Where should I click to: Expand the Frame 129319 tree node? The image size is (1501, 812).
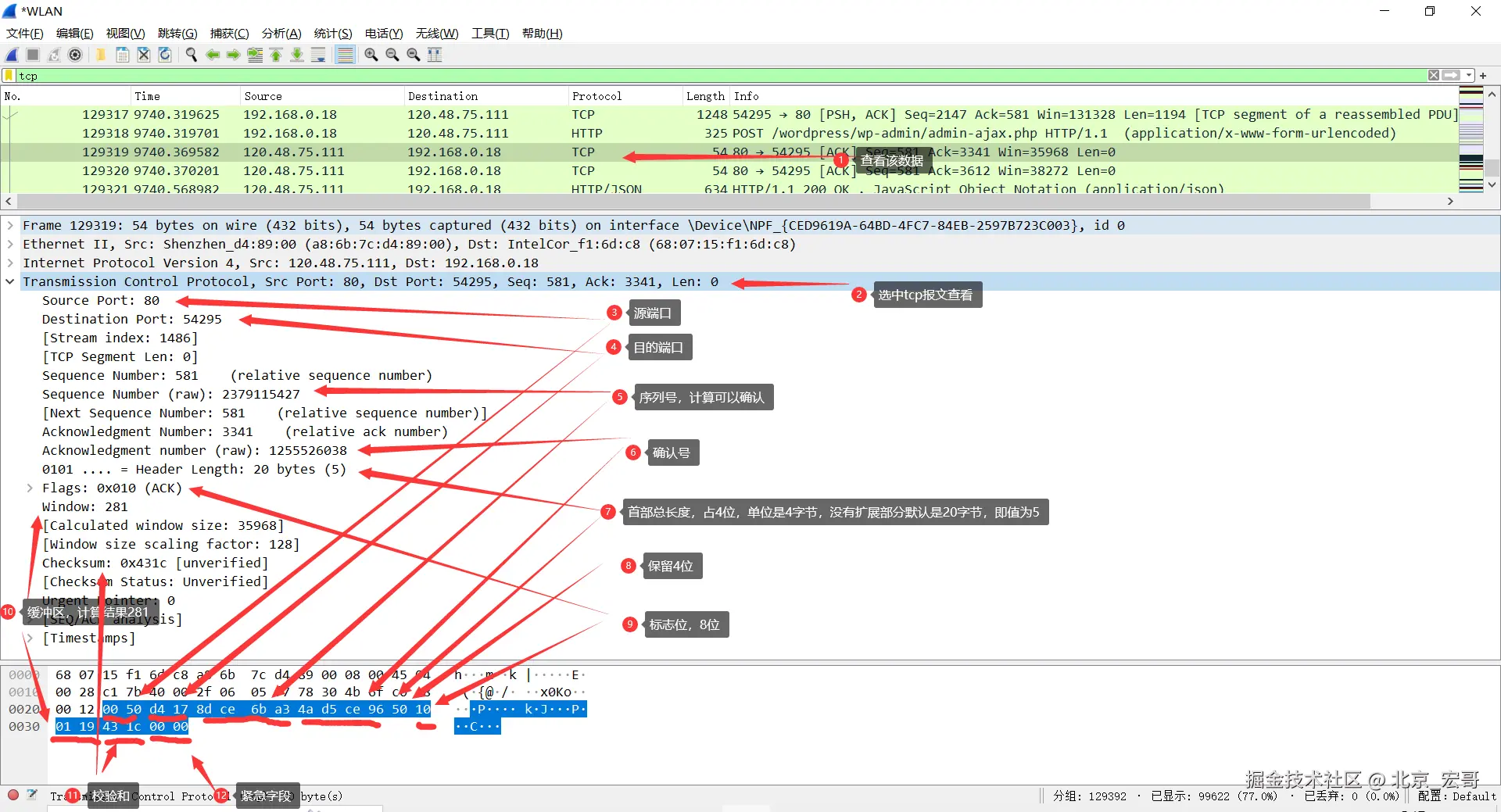click(10, 225)
